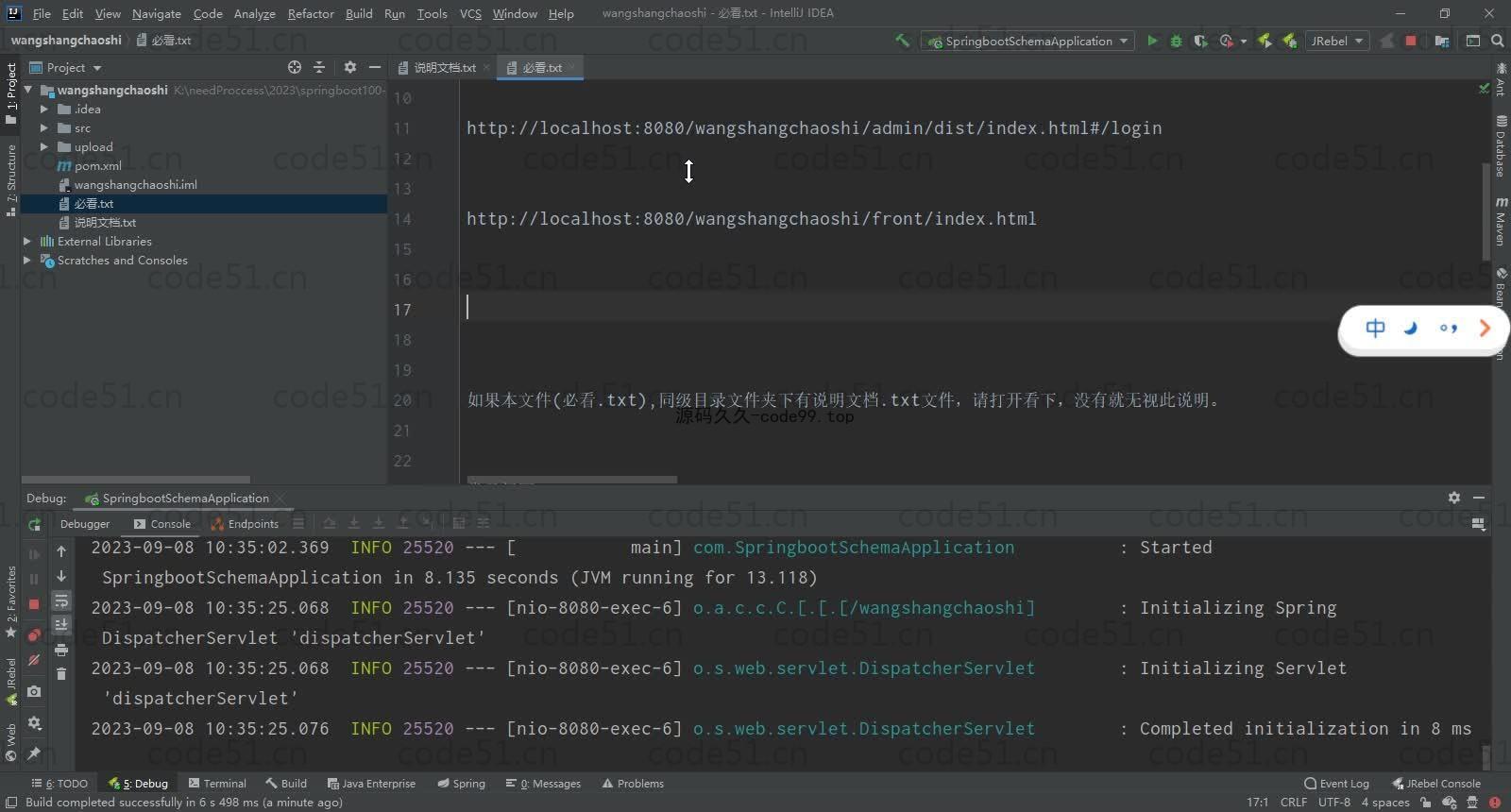1511x812 pixels.
Task: Open the JRebel dropdown in toolbar
Action: 1337,41
